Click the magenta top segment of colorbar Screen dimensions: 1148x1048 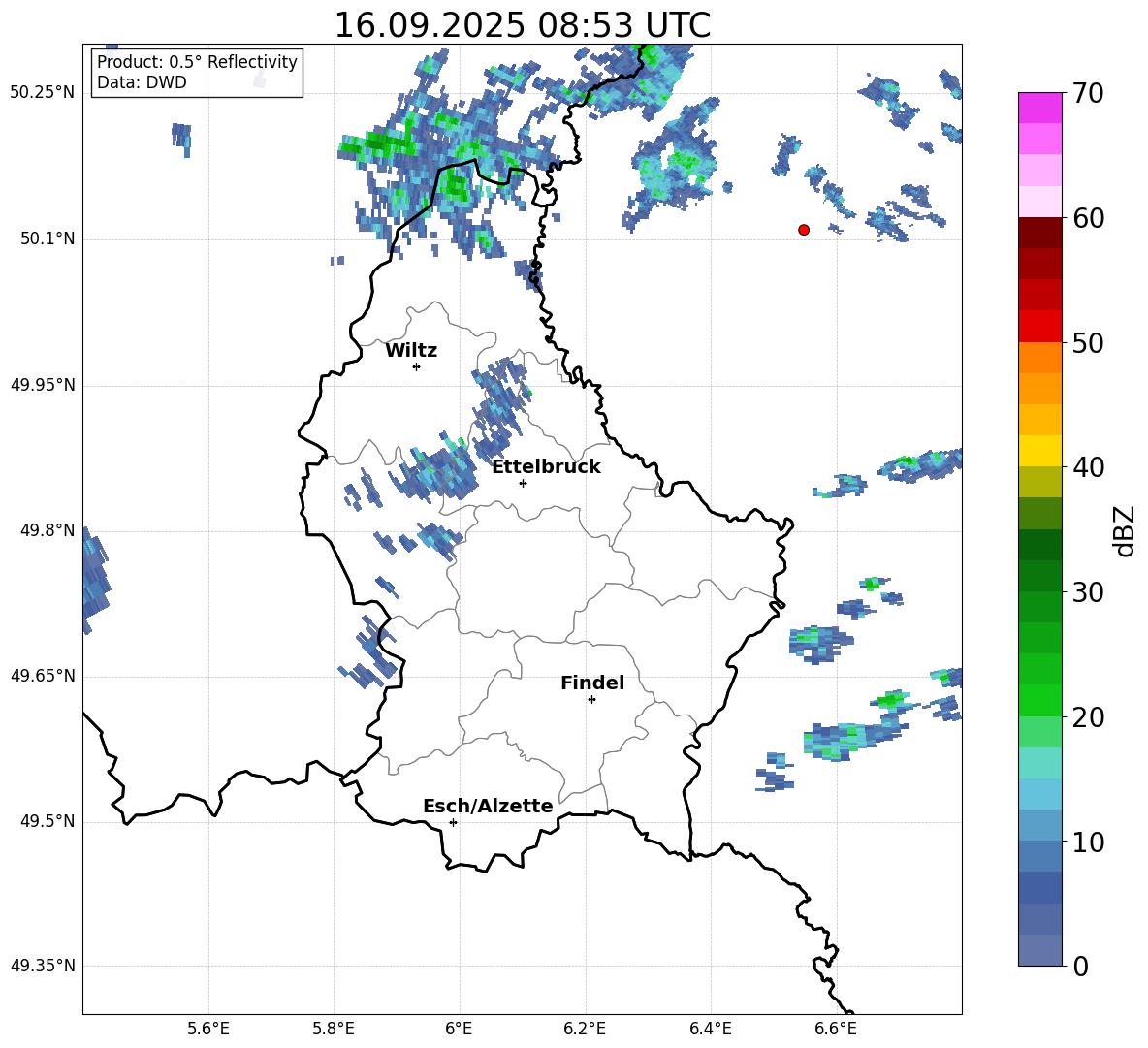(x=1039, y=109)
